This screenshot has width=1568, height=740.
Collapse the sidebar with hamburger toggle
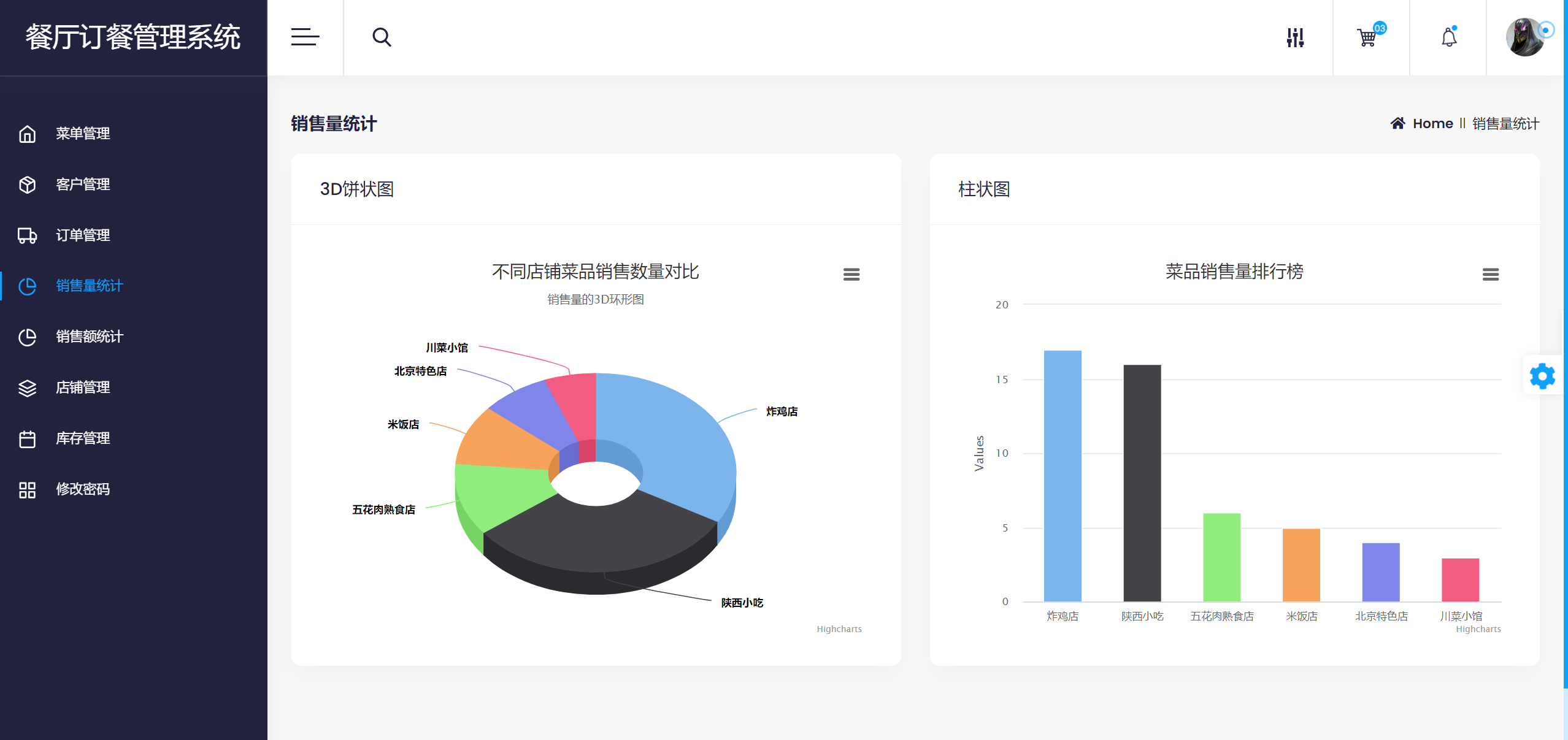point(305,37)
